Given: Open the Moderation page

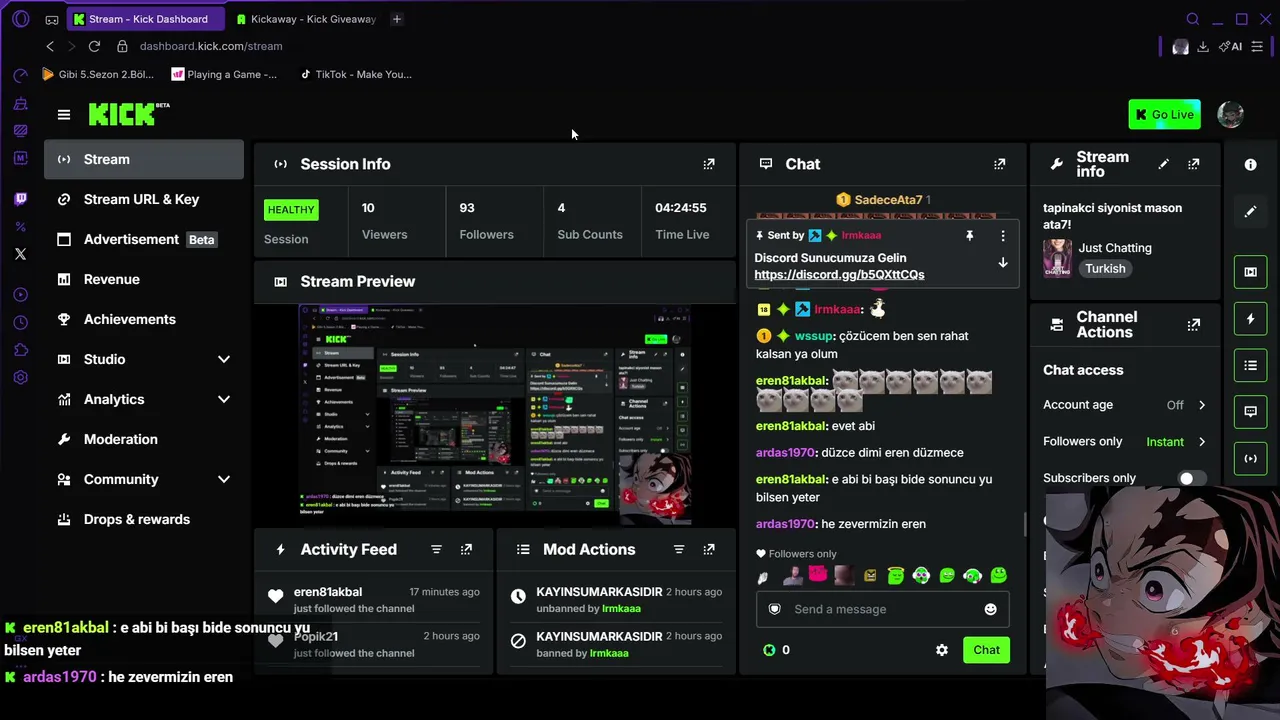Looking at the screenshot, I should 144,439.
